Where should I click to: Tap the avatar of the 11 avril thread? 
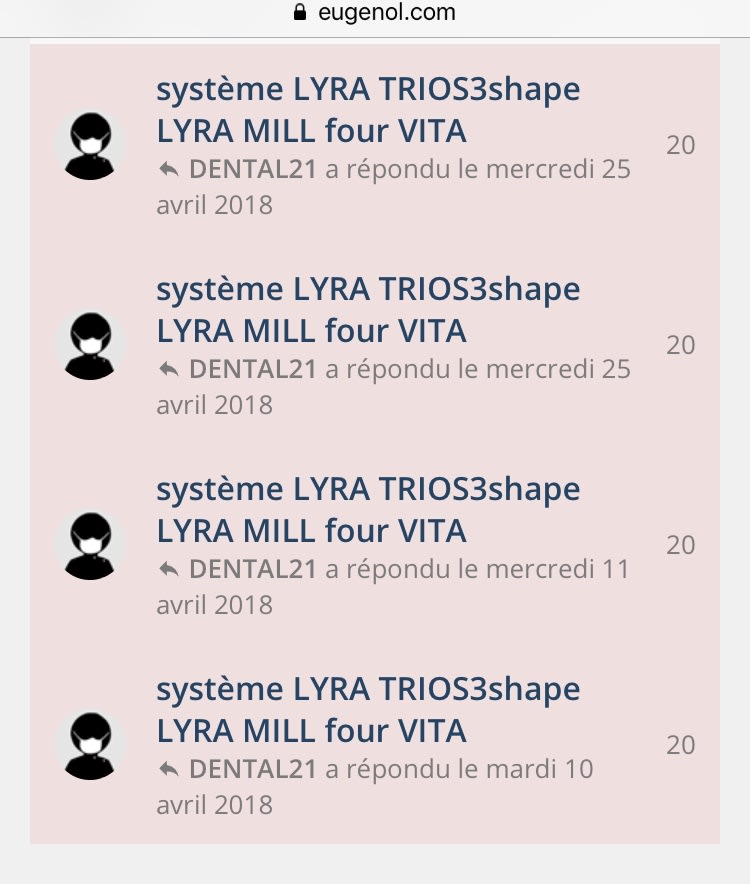coord(91,546)
